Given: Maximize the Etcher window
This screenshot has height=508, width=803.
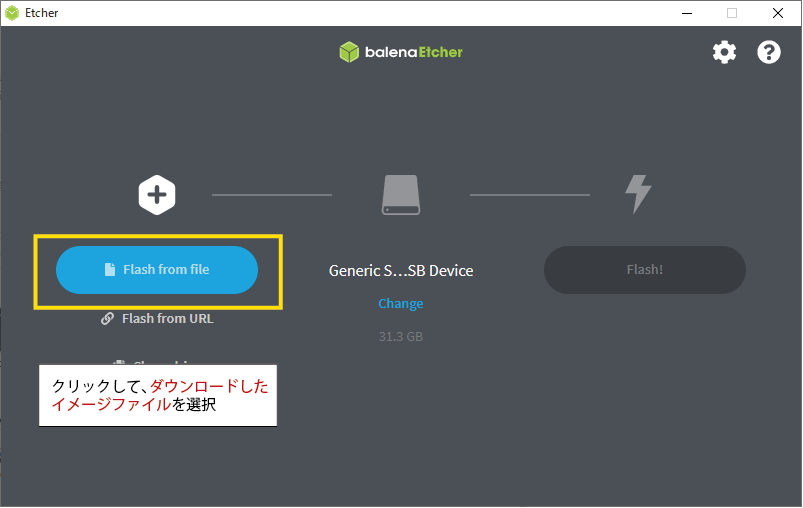Looking at the screenshot, I should 732,13.
